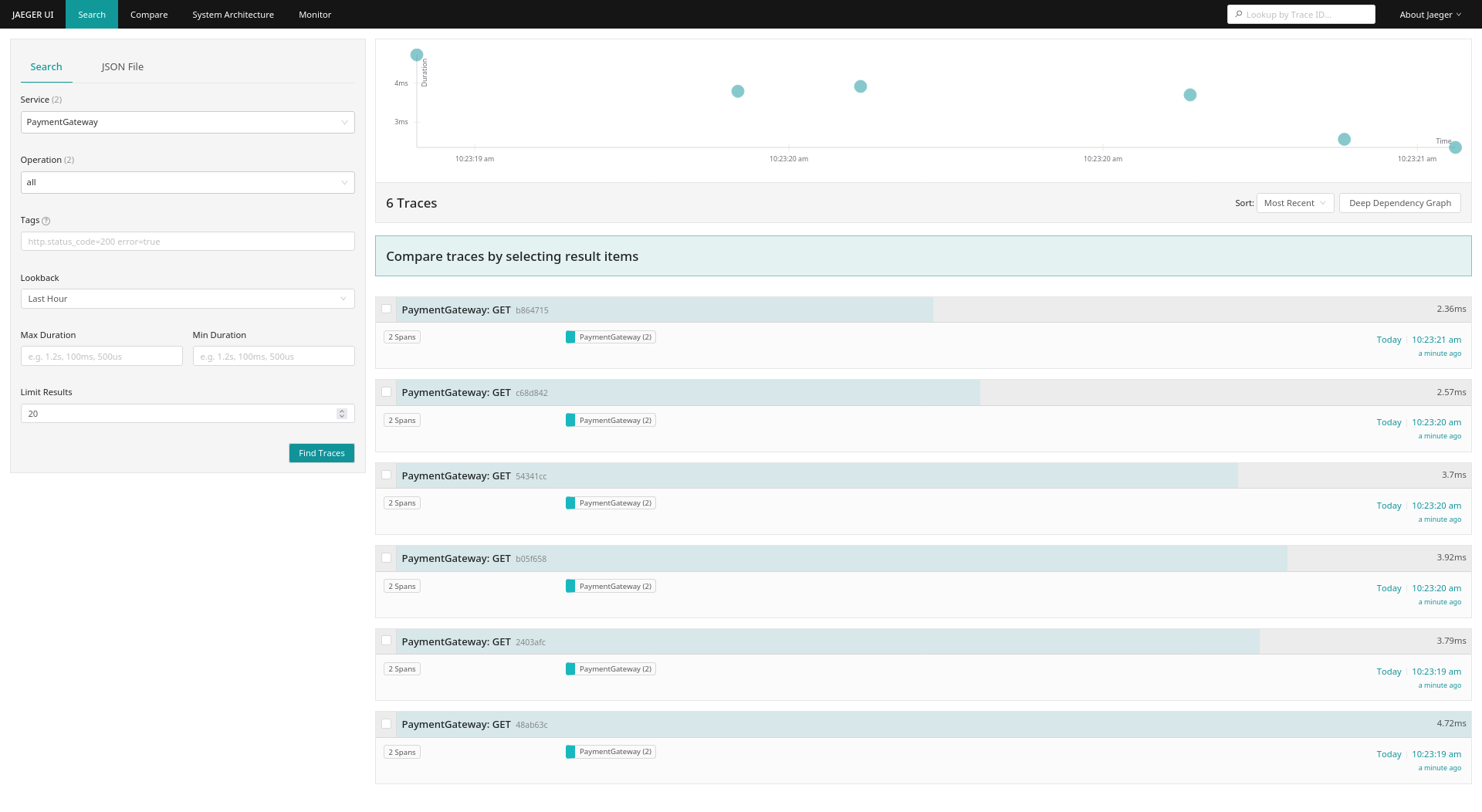This screenshot has width=1482, height=812.
Task: Open the Operation dropdown set to all
Action: pyautogui.click(x=188, y=182)
